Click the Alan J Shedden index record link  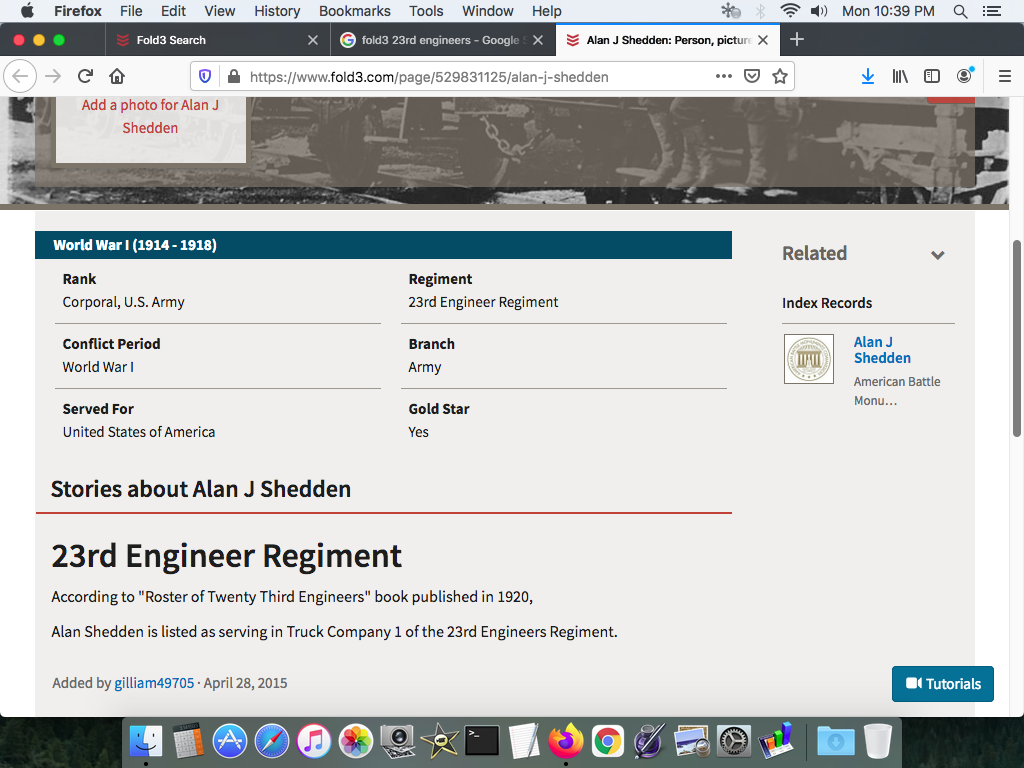881,350
